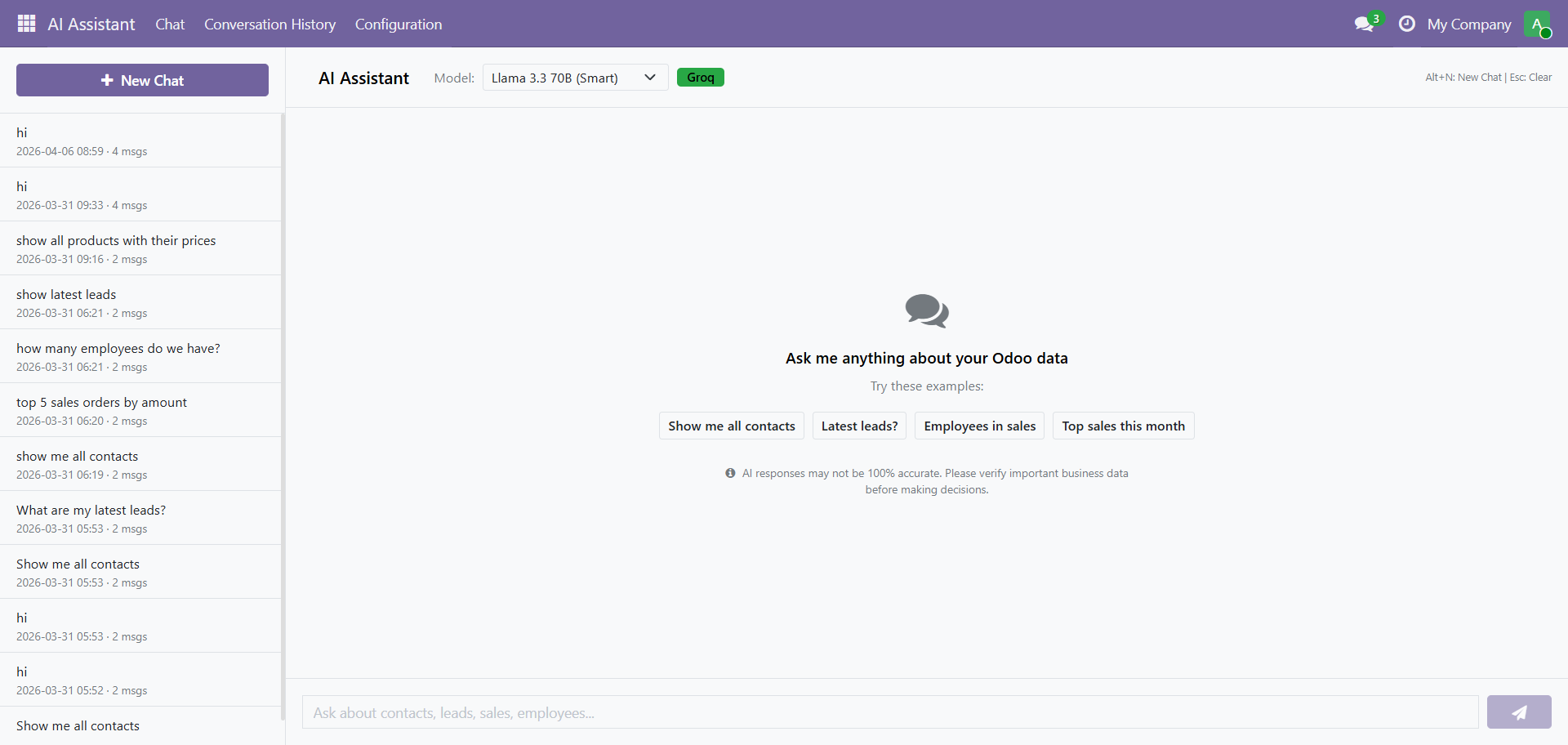Expand the Llama 3.3 70B model dropdown
Image resolution: width=1568 pixels, height=745 pixels.
point(575,78)
